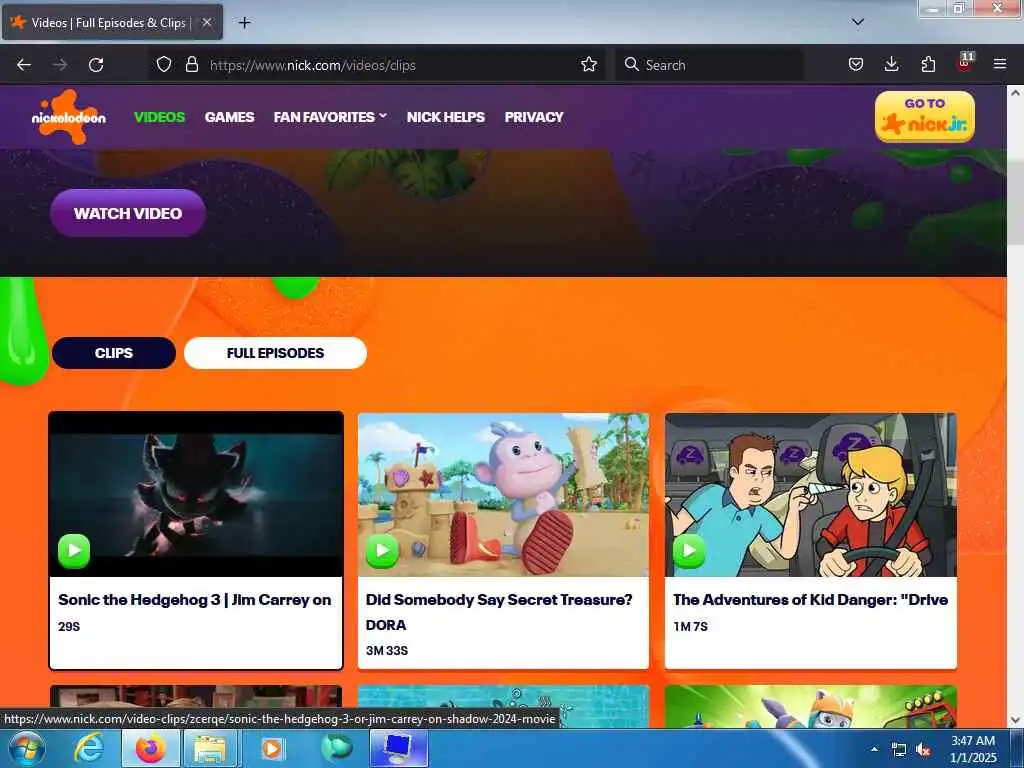Image resolution: width=1024 pixels, height=768 pixels.
Task: Focus the browser Search field
Action: [x=709, y=65]
